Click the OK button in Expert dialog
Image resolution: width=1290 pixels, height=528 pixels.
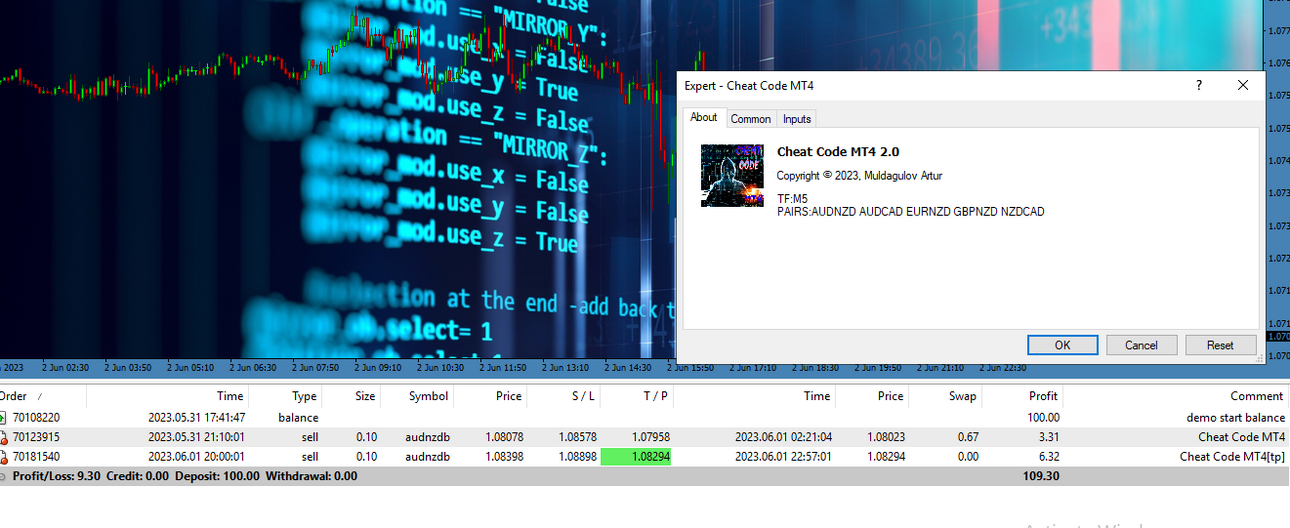pos(1062,345)
